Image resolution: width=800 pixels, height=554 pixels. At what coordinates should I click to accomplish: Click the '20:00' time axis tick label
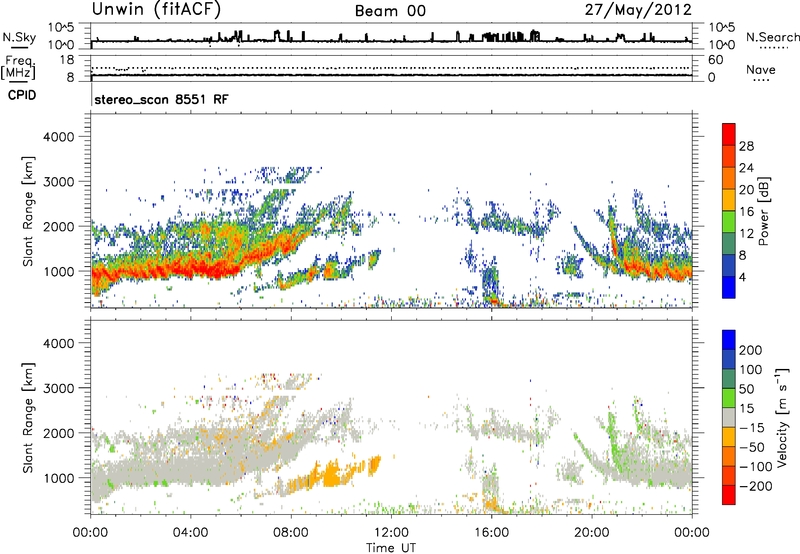tap(592, 533)
